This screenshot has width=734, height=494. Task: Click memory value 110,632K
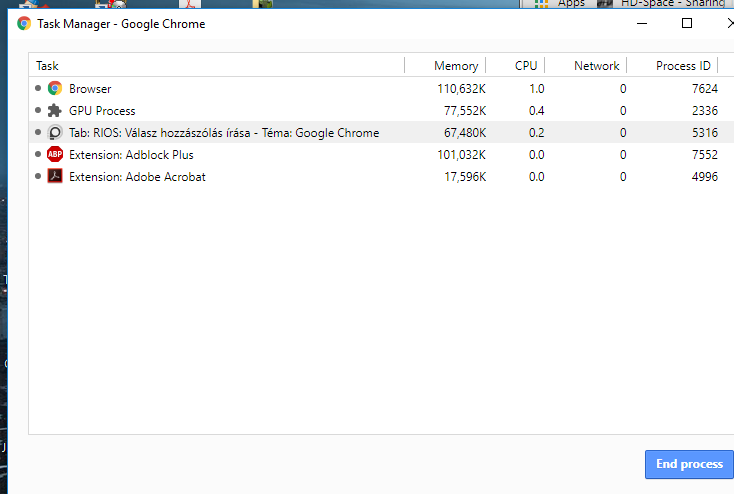(x=462, y=88)
